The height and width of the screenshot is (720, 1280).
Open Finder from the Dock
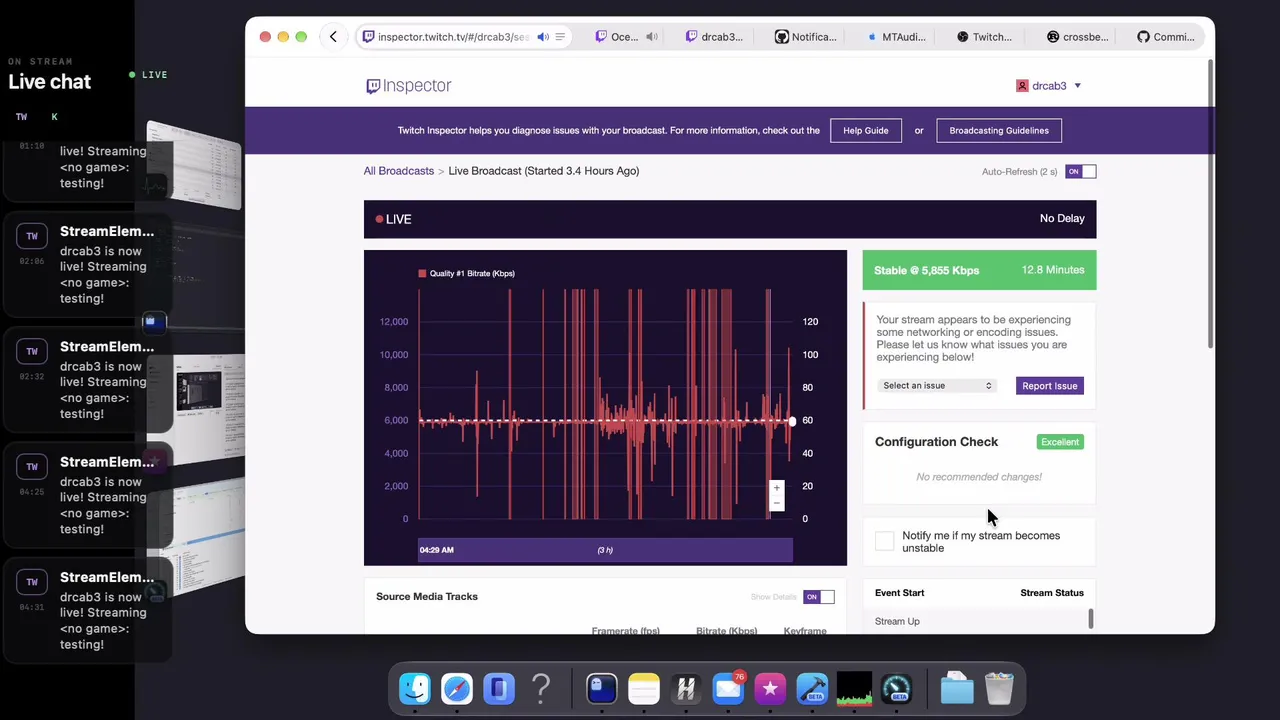point(415,688)
